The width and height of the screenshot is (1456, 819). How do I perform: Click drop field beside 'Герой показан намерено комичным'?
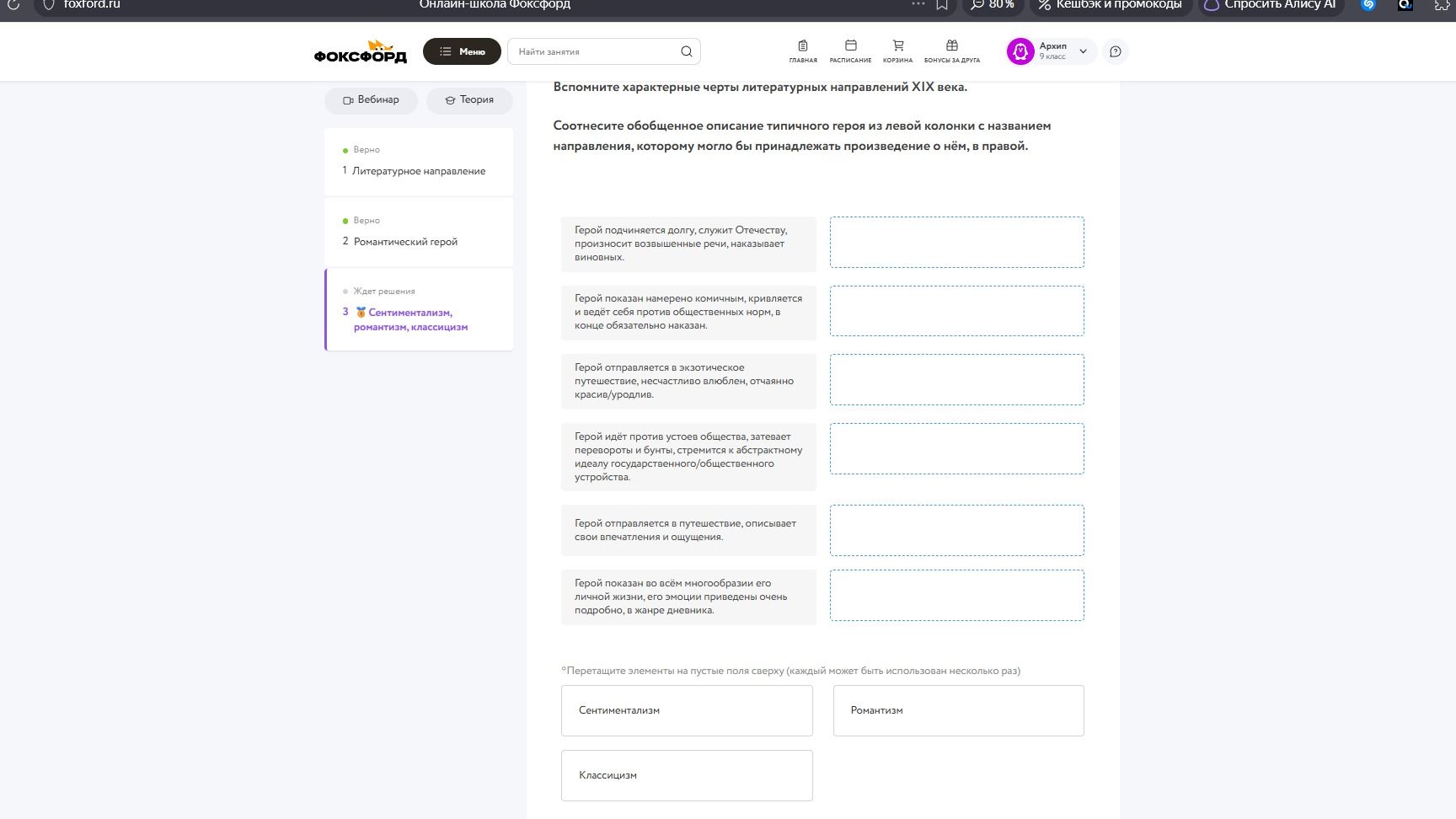point(956,311)
